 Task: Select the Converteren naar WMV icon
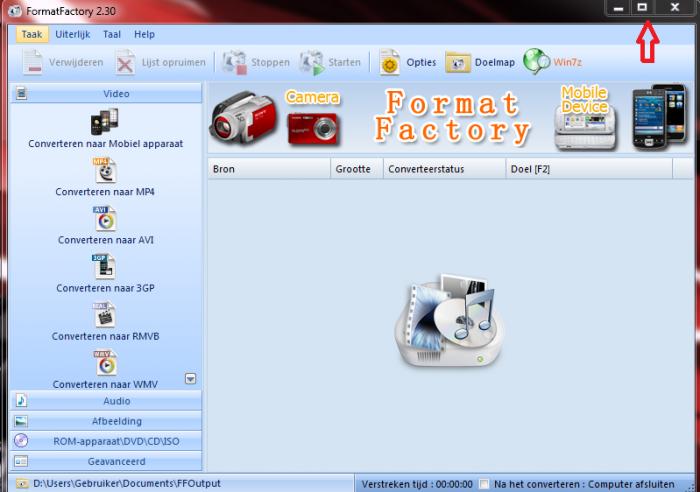(x=105, y=362)
